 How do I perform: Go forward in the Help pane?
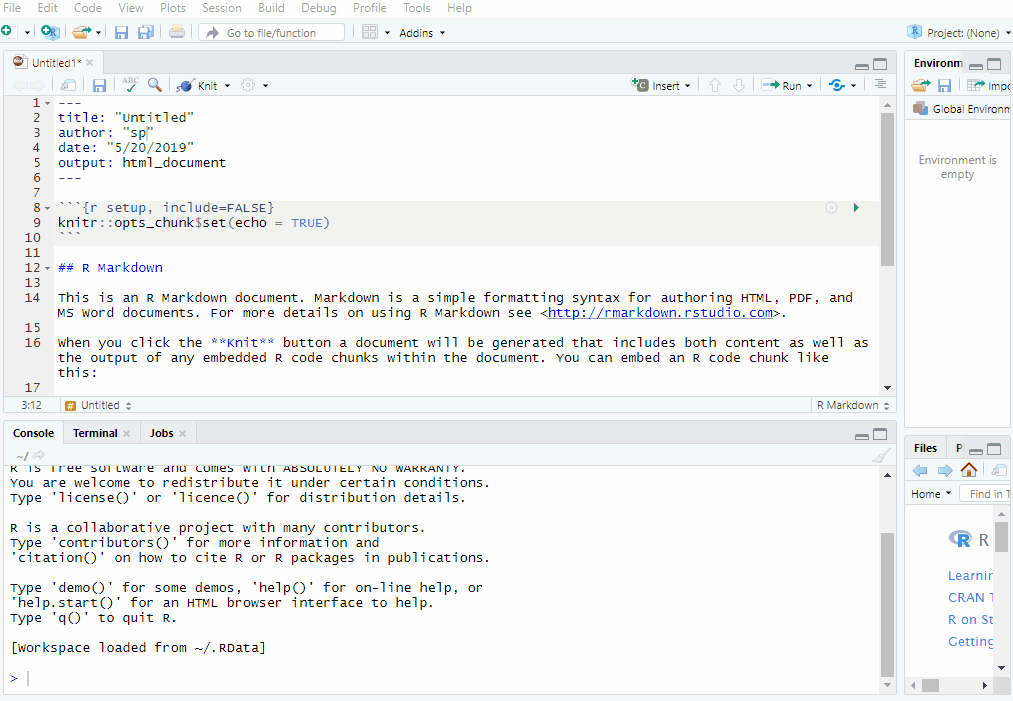tap(945, 470)
